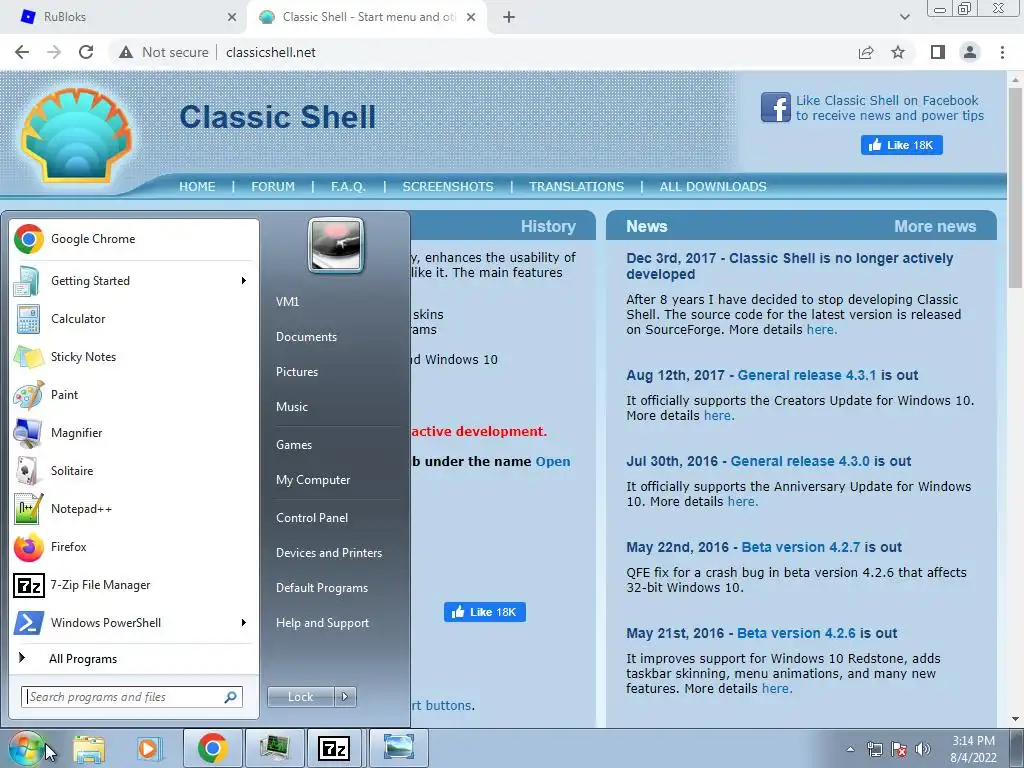Open Getting Started in the Start menu
Viewport: 1024px width, 768px height.
(x=134, y=281)
